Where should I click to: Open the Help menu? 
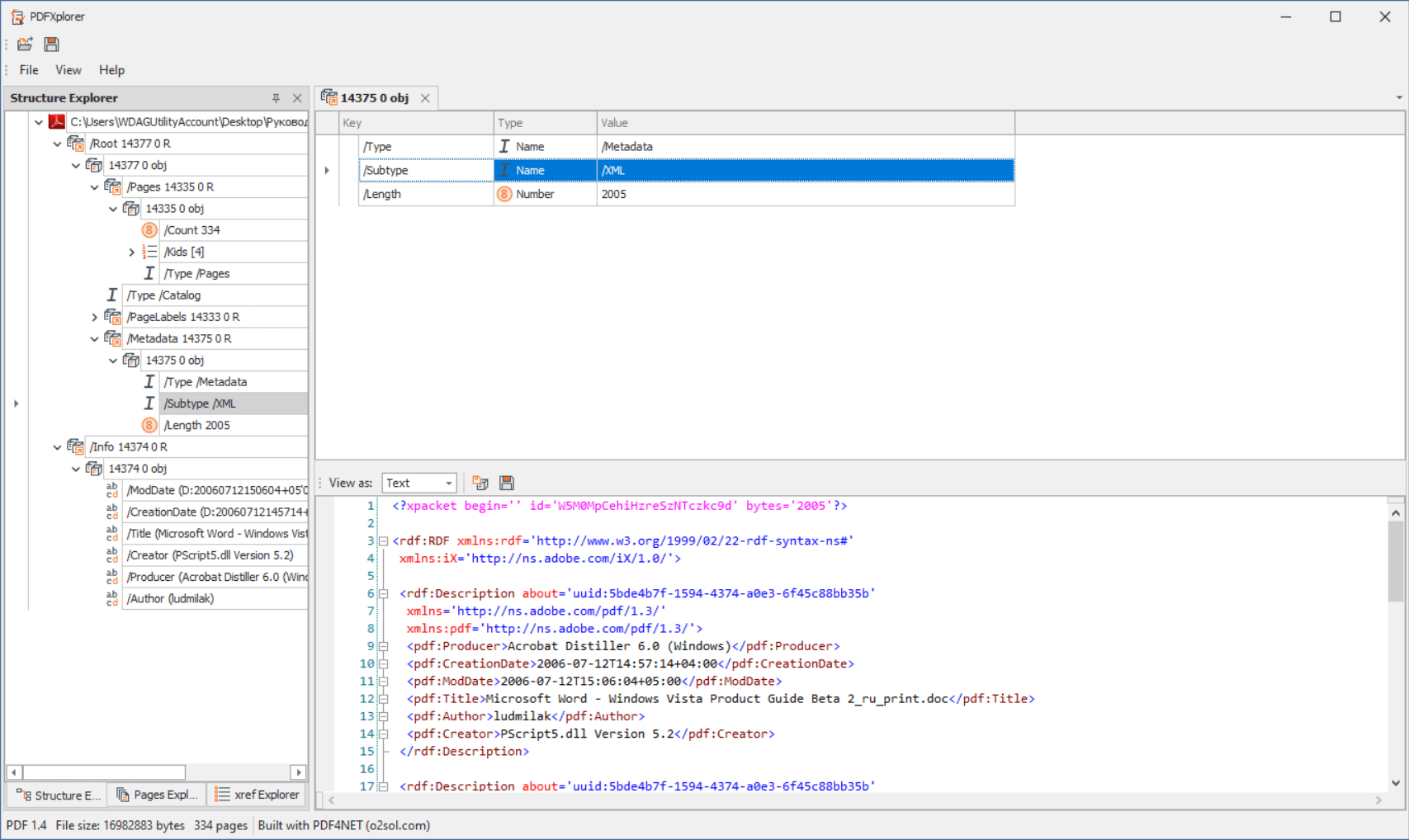click(x=111, y=70)
